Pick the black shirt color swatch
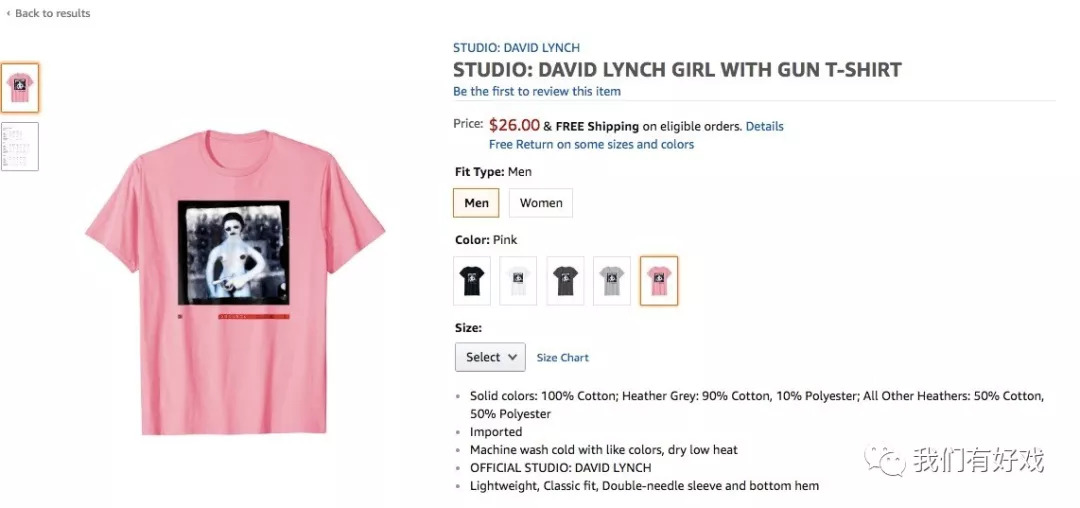Viewport: 1080px width, 508px height. [x=473, y=281]
